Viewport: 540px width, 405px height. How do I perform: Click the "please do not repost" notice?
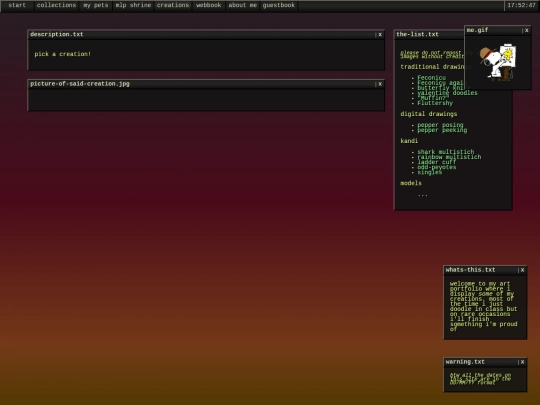432,54
